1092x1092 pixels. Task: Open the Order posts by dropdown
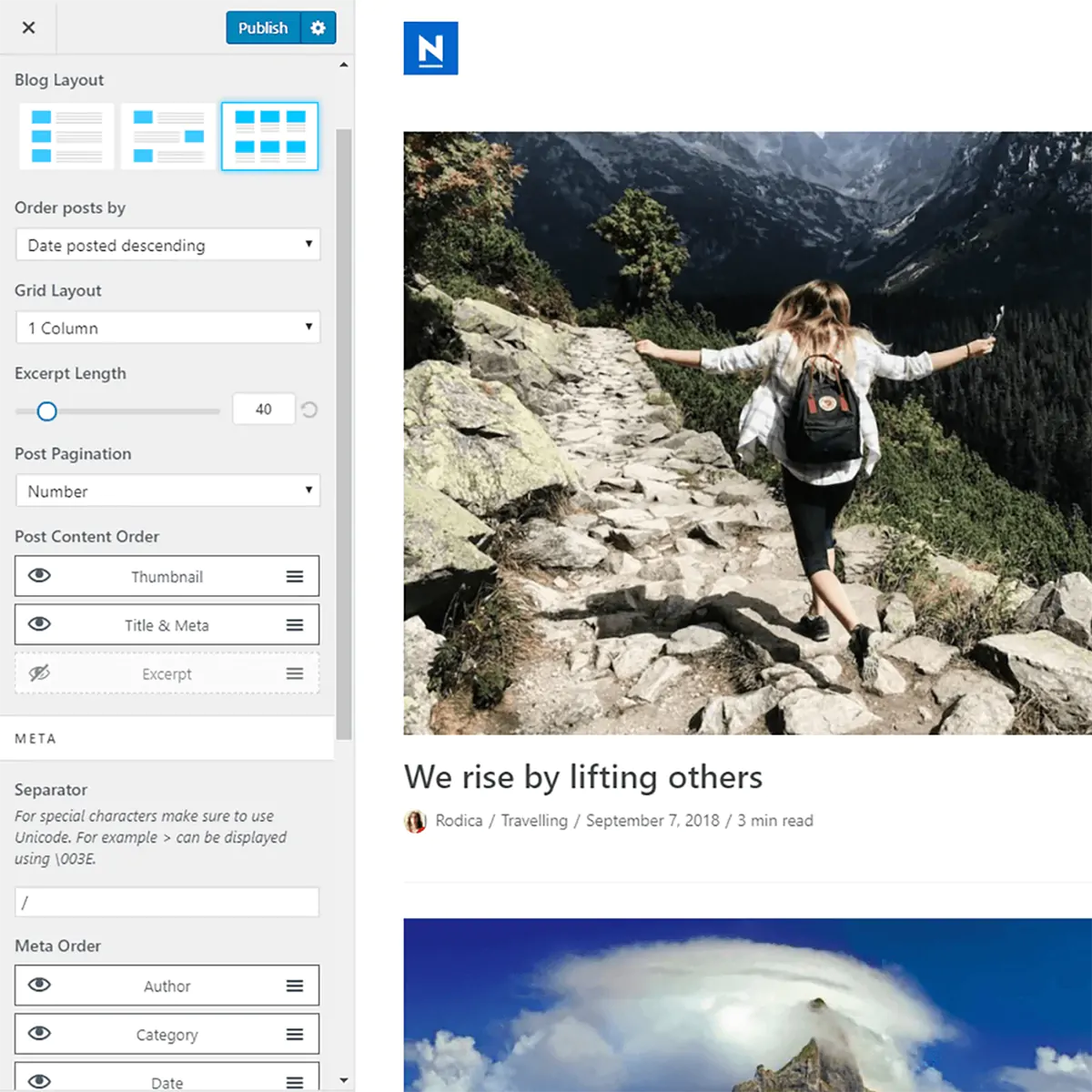point(167,245)
